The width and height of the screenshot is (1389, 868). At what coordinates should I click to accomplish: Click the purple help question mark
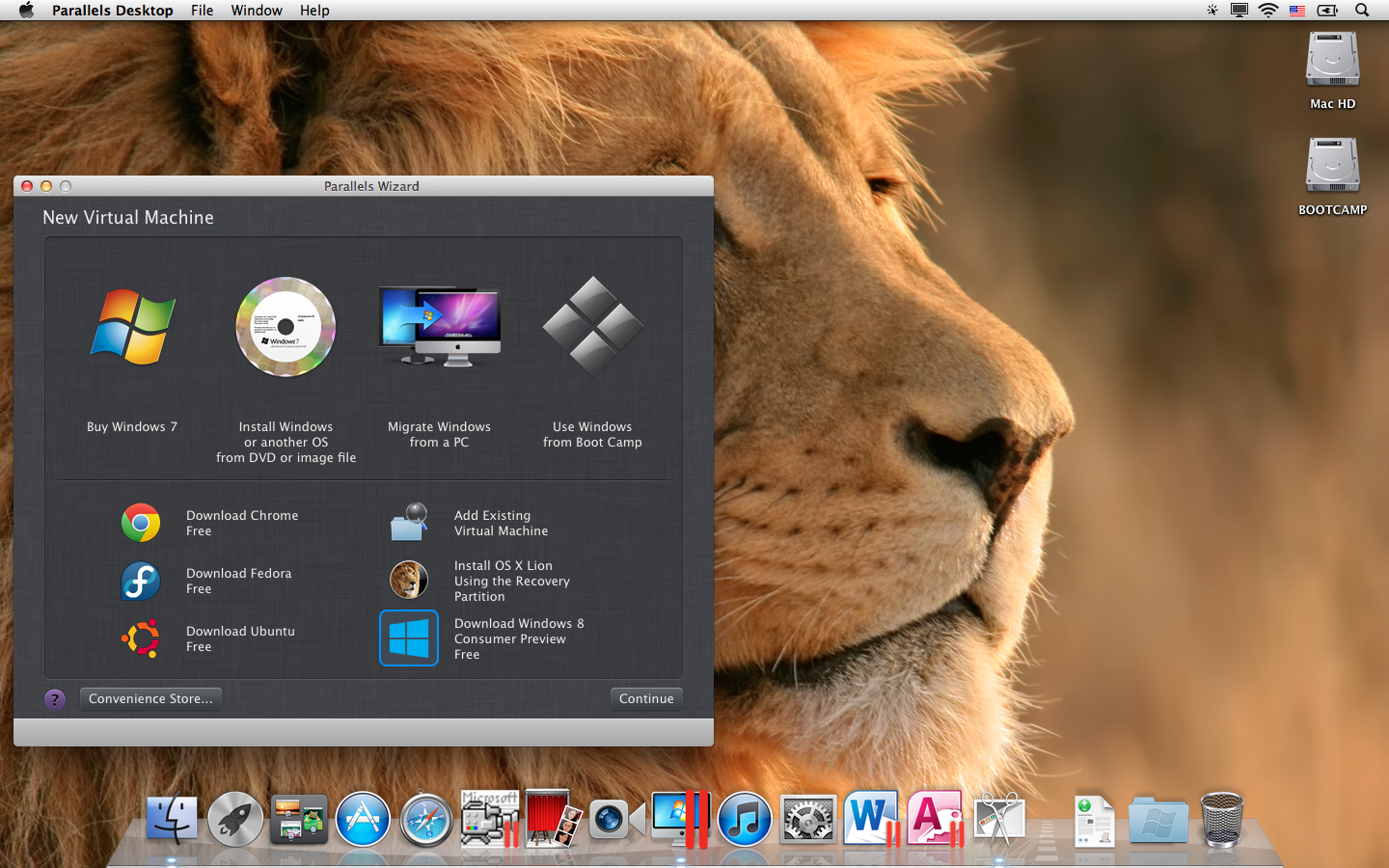click(x=55, y=699)
